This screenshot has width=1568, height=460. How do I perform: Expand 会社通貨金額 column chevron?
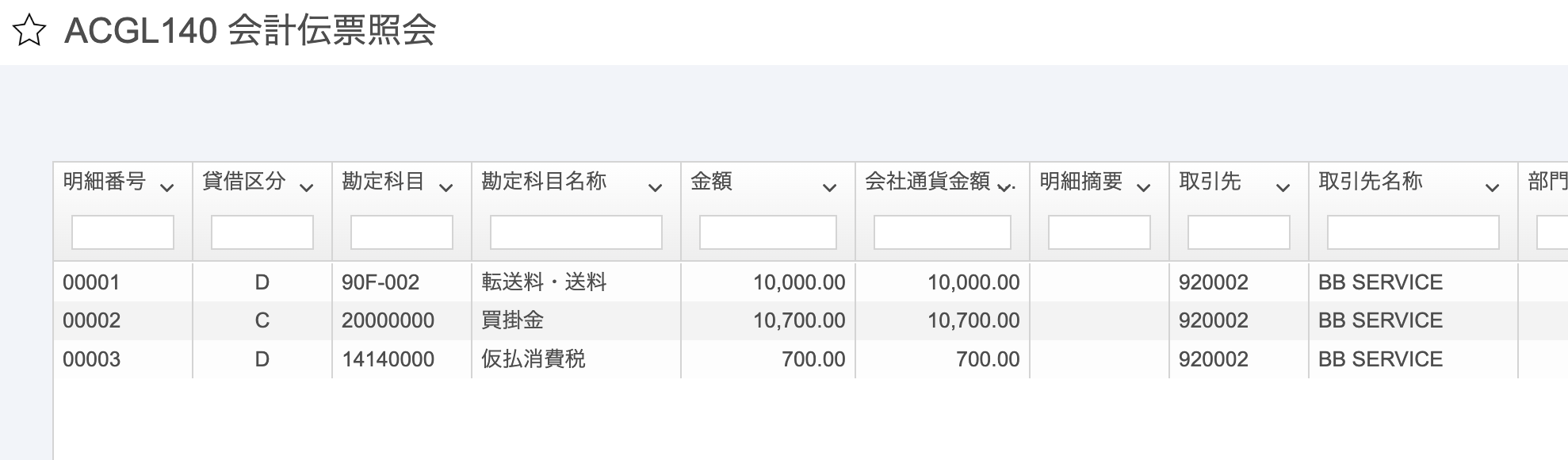coord(1005,188)
